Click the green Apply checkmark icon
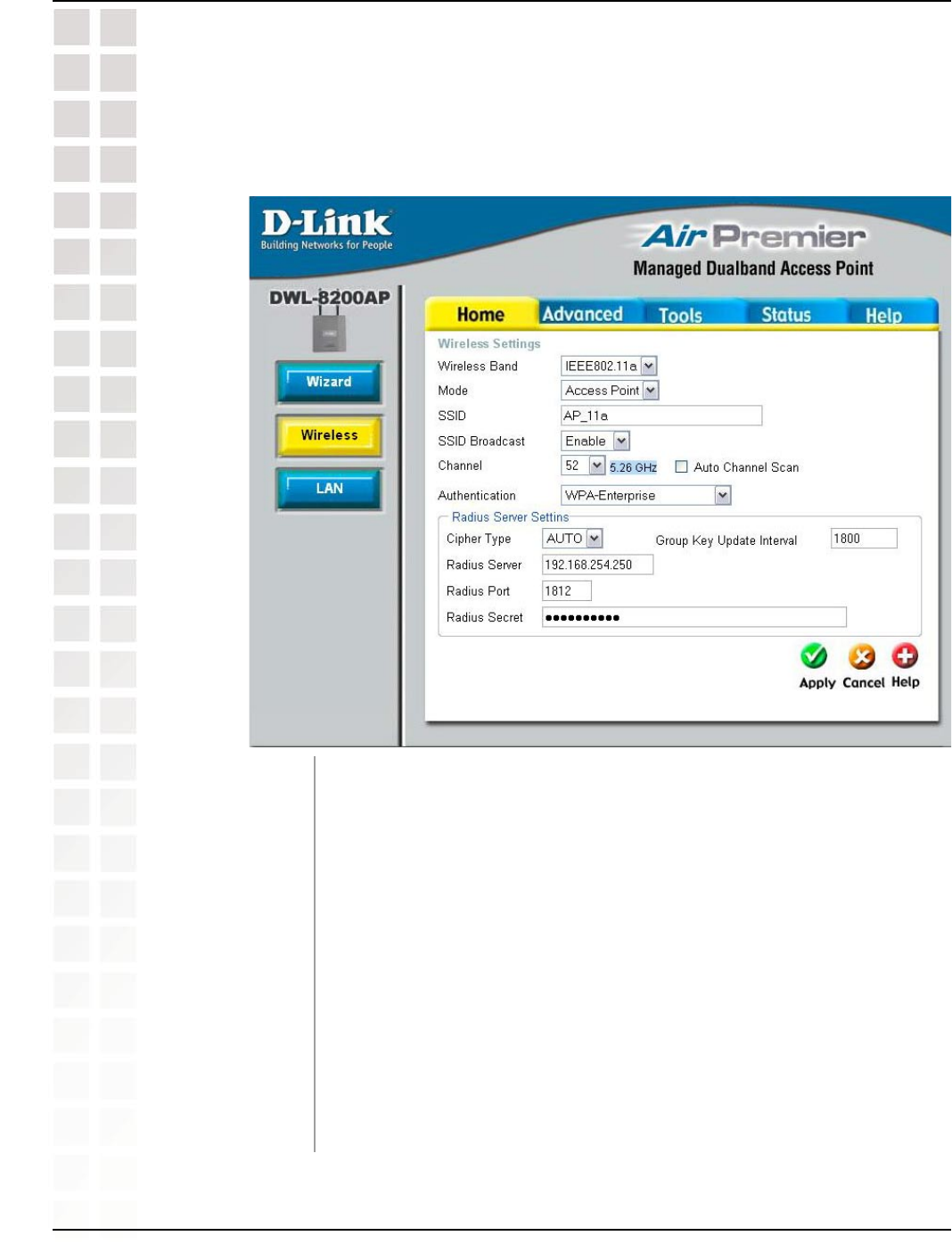 coord(814,657)
